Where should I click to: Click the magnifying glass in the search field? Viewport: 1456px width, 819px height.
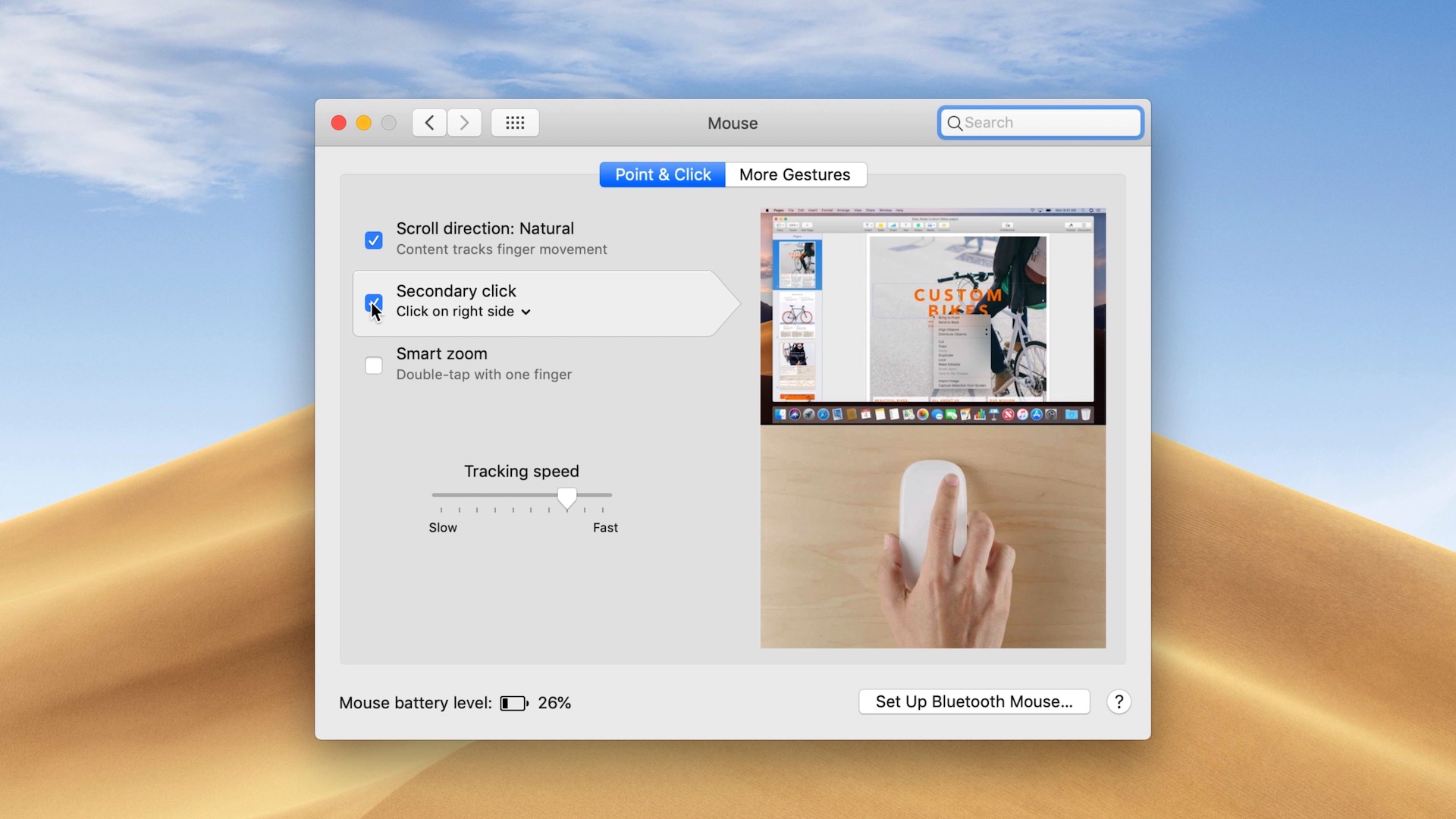(955, 122)
